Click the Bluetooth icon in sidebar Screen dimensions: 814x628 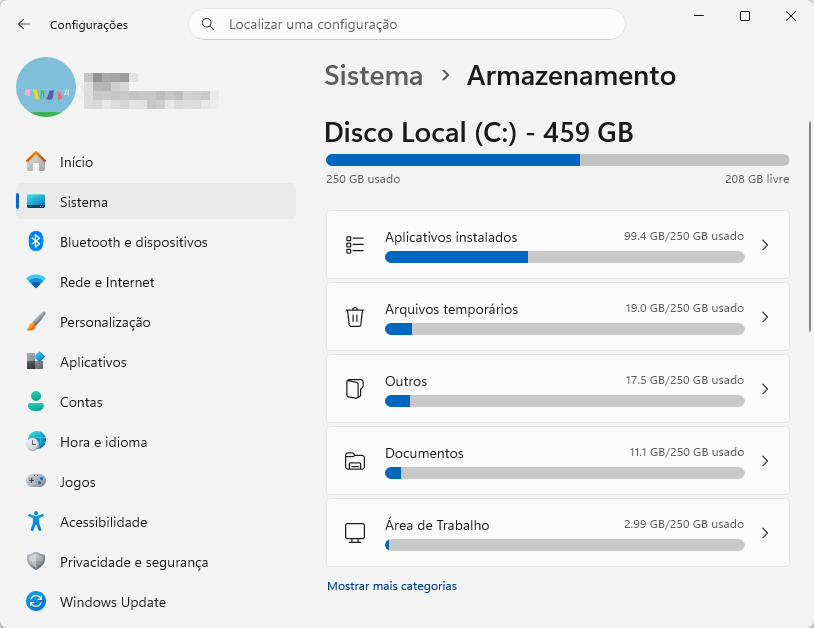coord(36,241)
